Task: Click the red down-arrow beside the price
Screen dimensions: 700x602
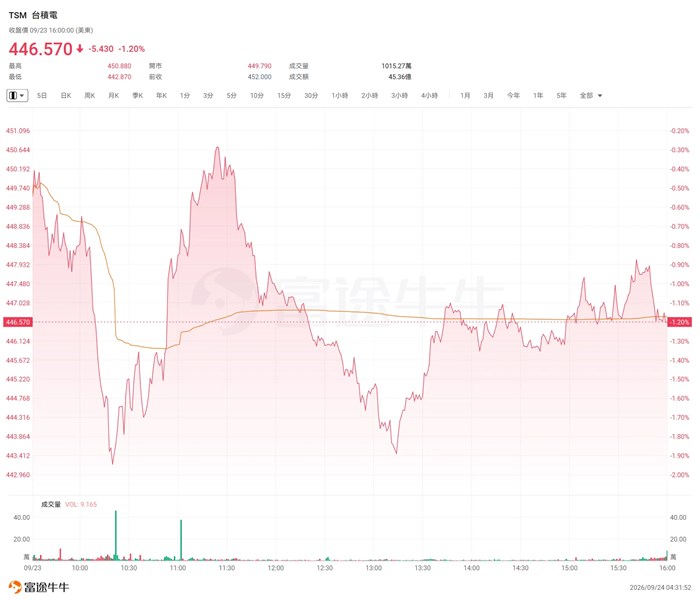Action: (x=79, y=49)
